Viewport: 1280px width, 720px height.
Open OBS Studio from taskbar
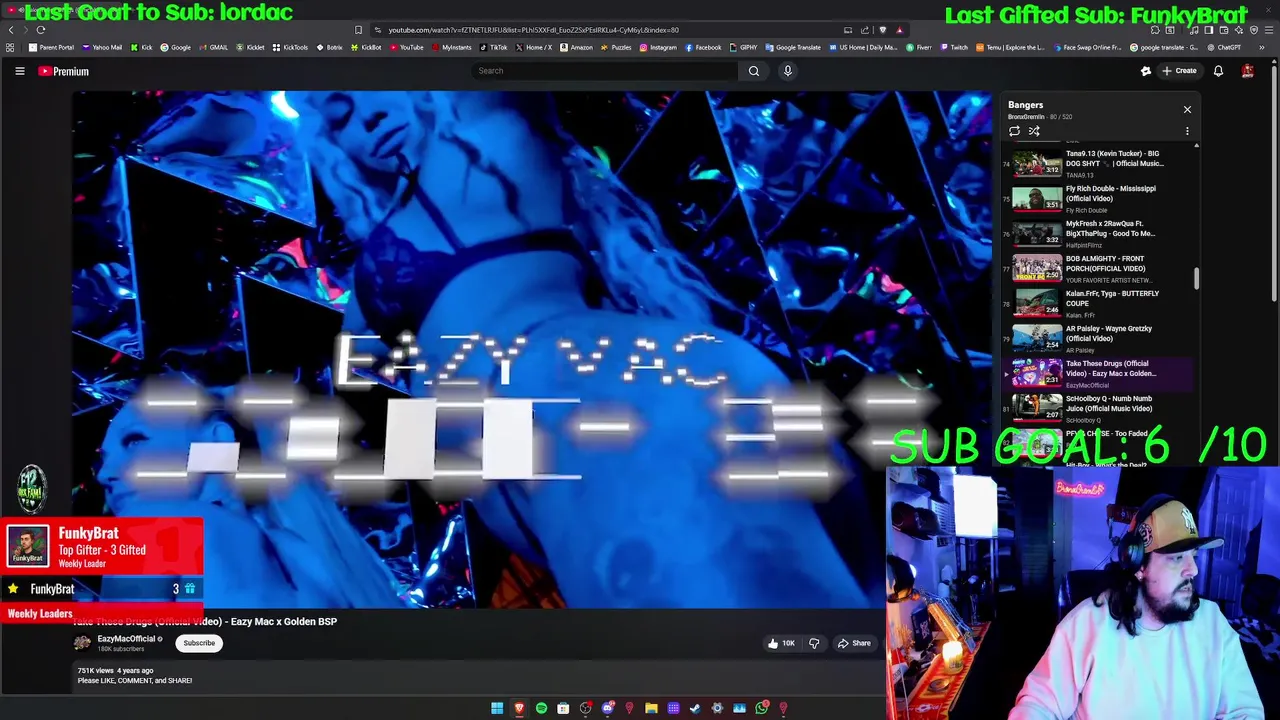point(586,708)
